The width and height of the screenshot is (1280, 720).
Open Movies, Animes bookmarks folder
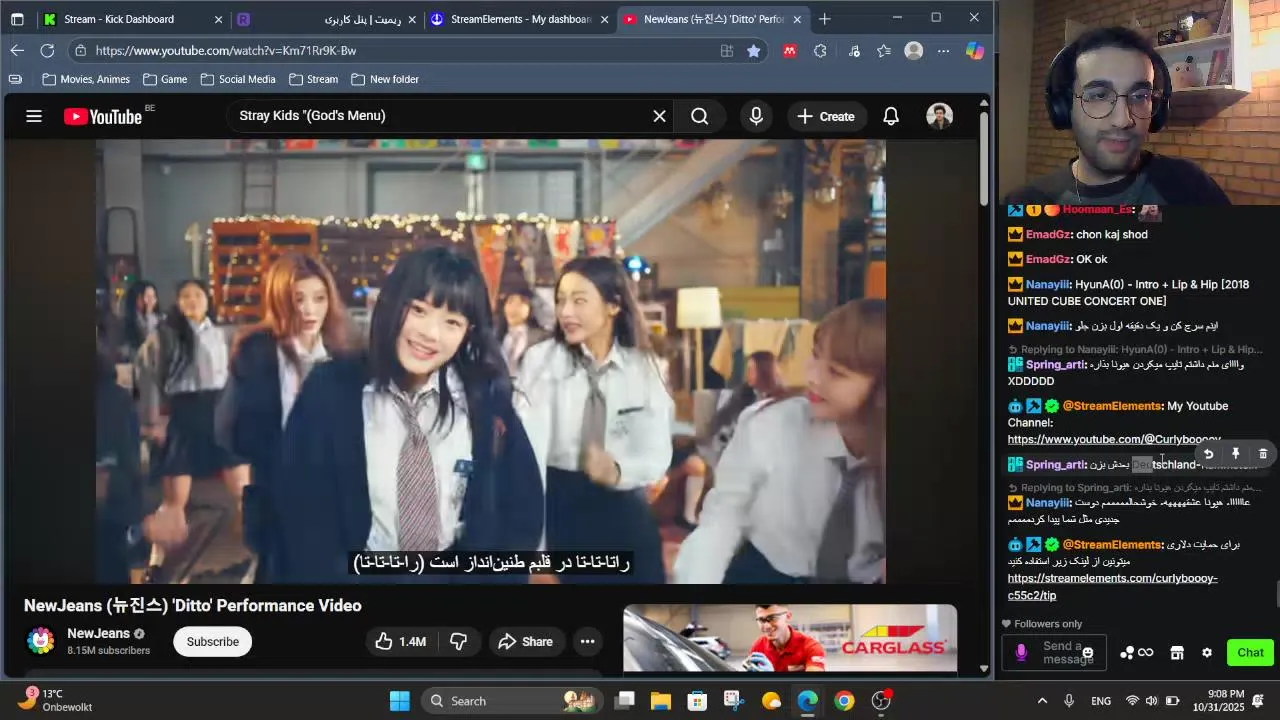(x=86, y=79)
